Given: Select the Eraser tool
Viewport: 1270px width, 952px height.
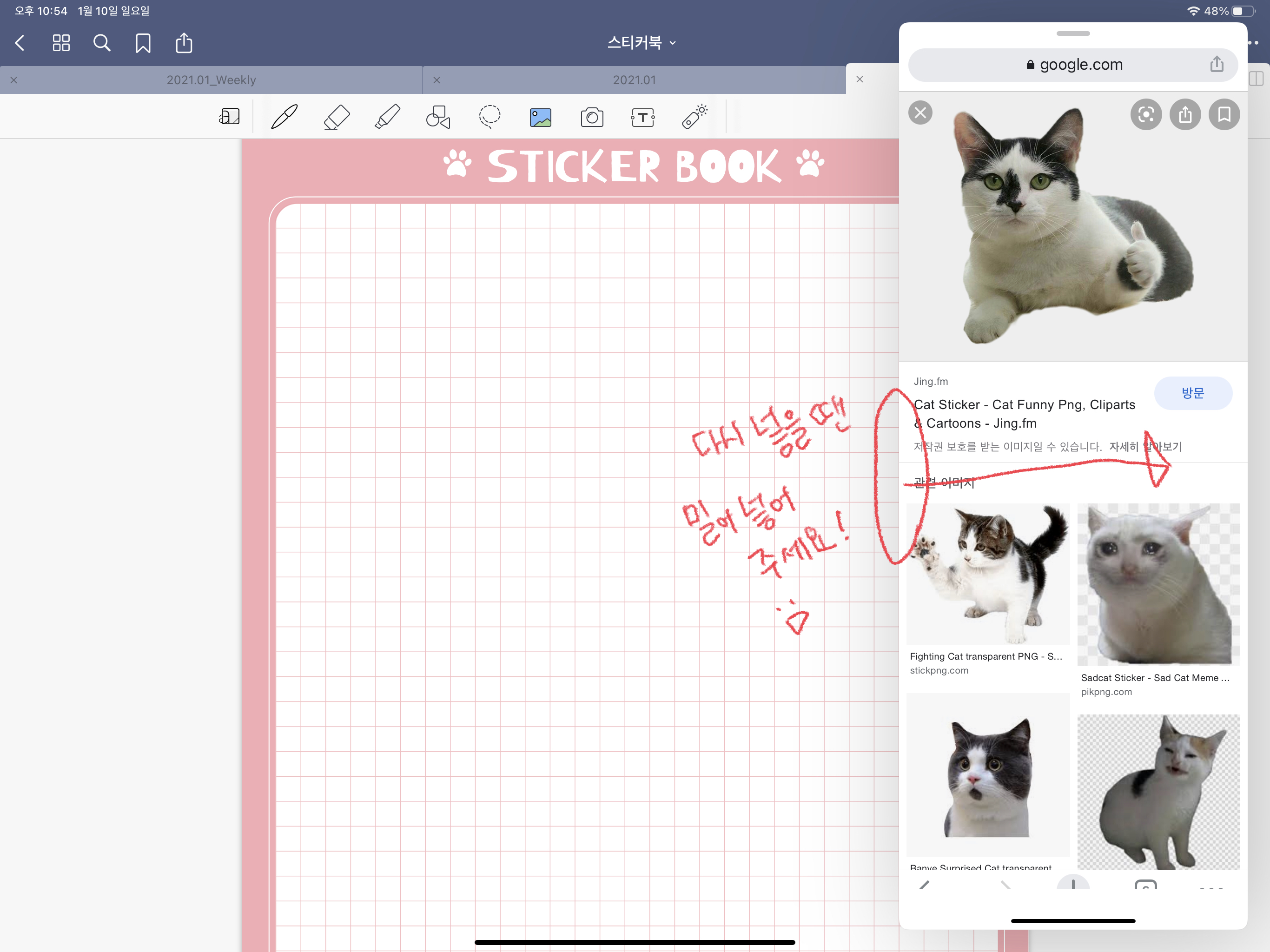Looking at the screenshot, I should point(337,117).
